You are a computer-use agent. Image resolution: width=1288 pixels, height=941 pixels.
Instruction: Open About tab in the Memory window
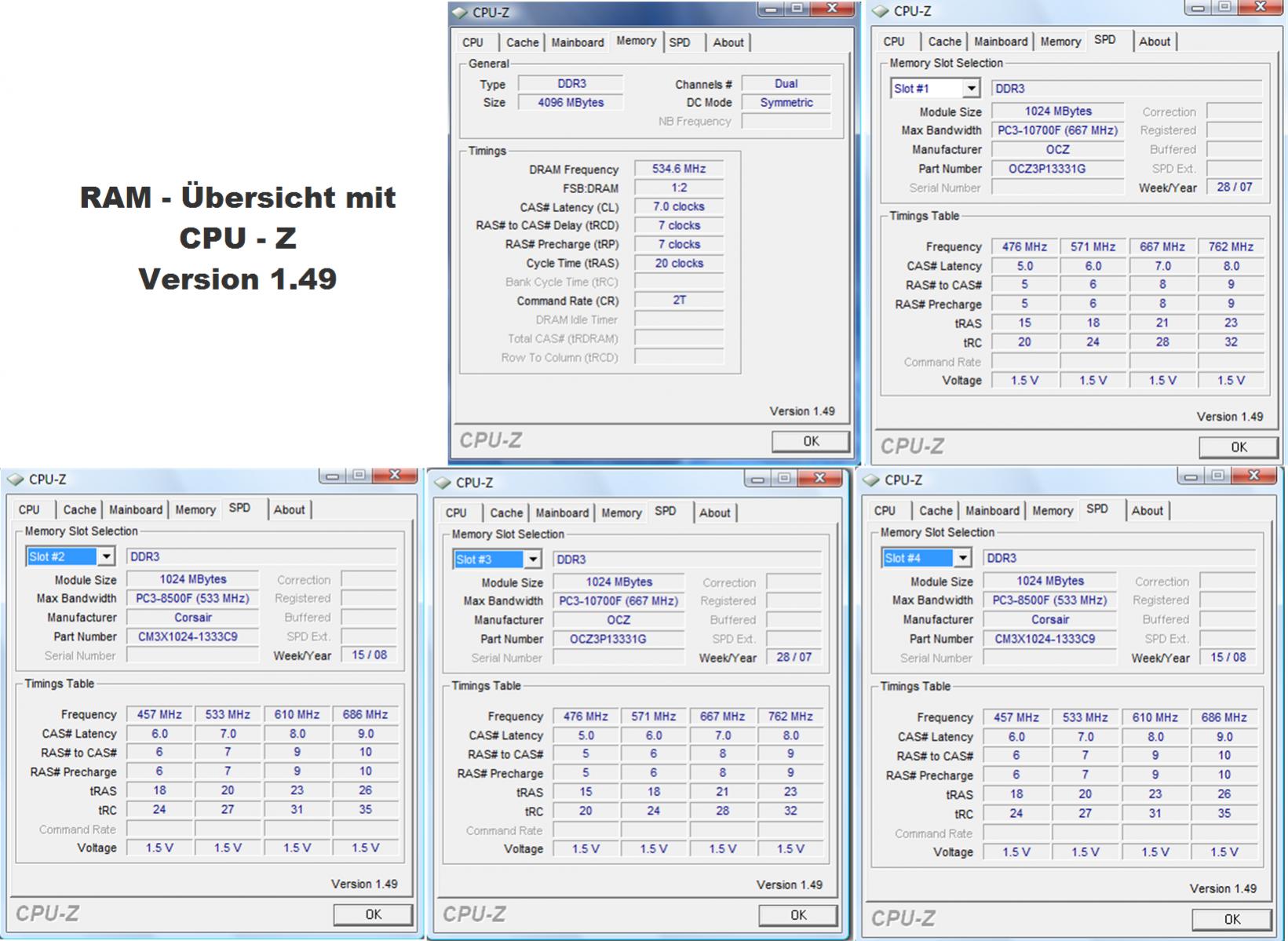728,42
